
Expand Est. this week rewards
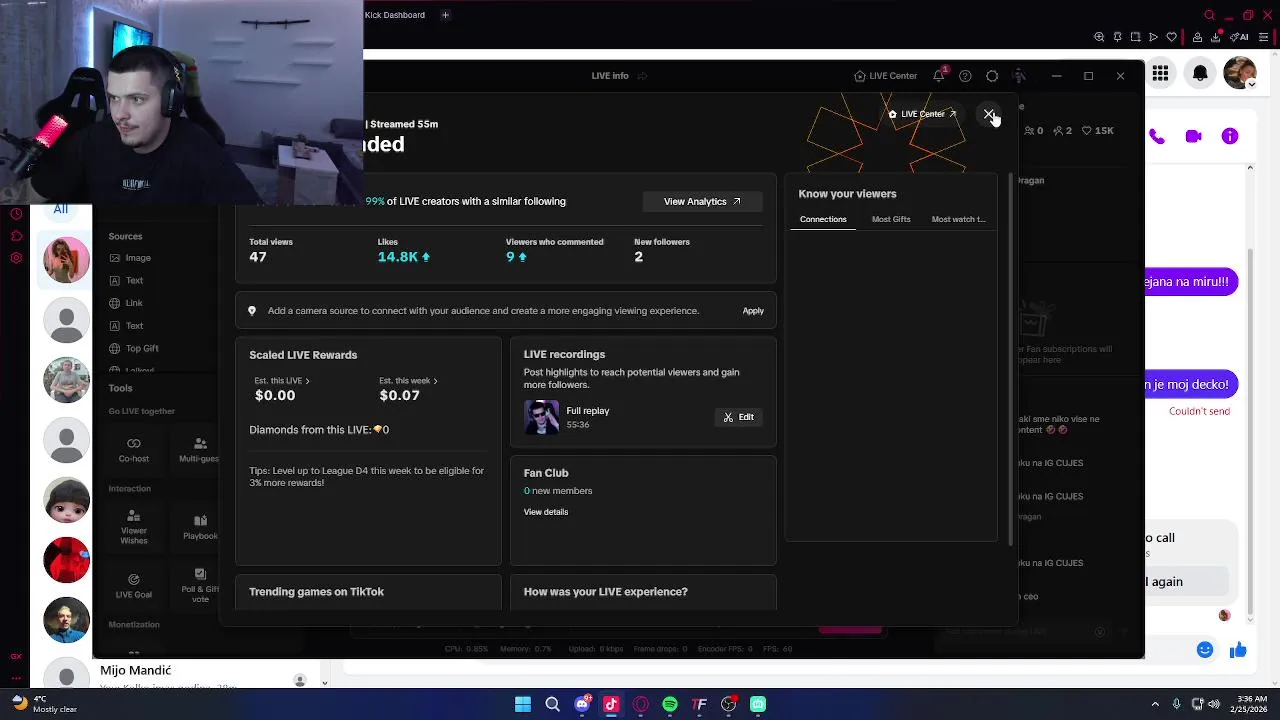[408, 381]
